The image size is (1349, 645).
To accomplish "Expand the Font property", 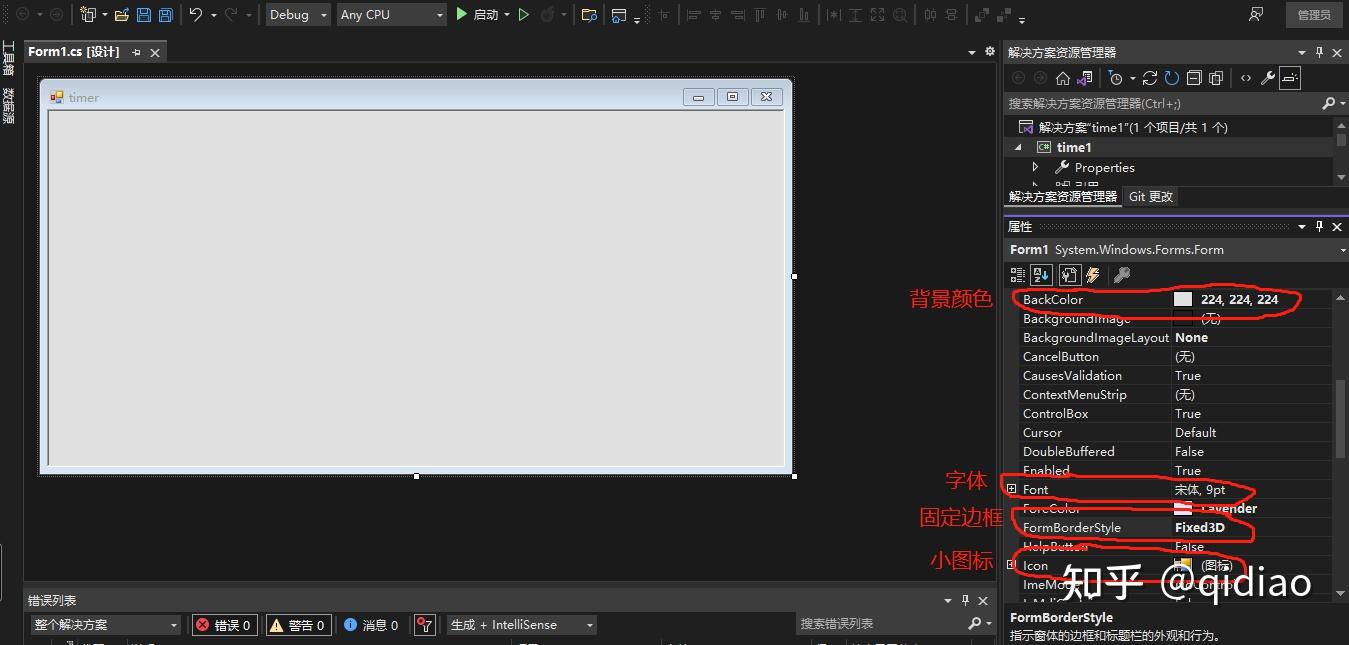I will click(x=1011, y=489).
